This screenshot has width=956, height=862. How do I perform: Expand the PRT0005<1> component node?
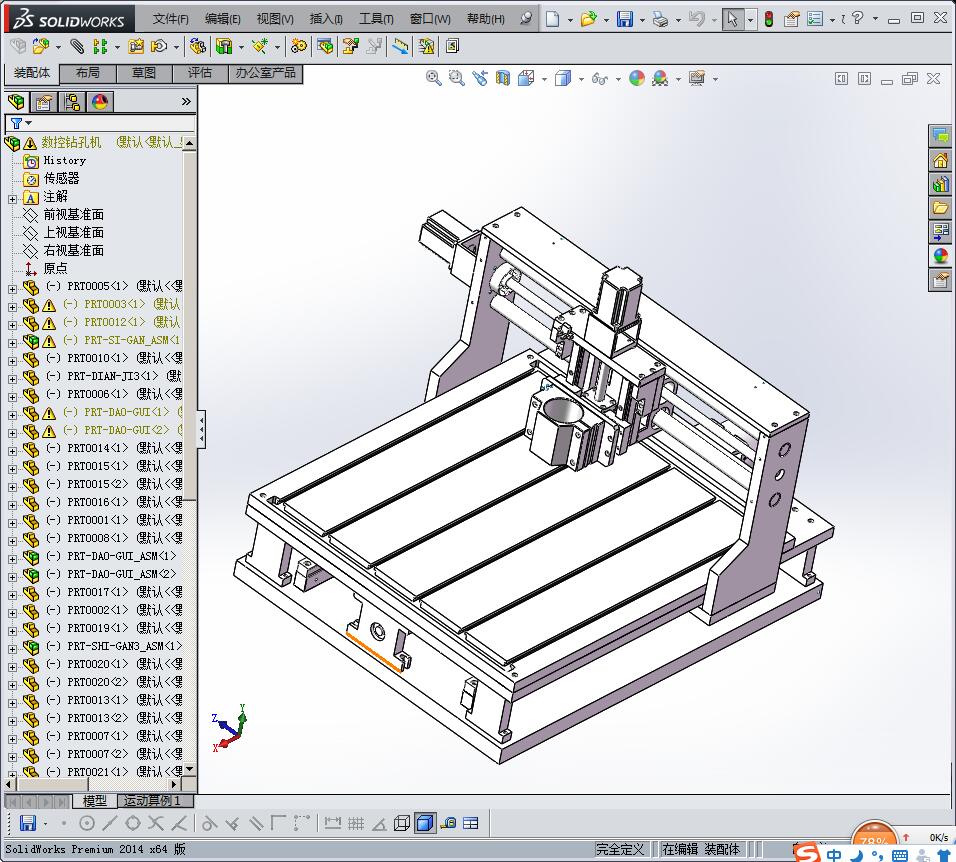tap(12, 287)
